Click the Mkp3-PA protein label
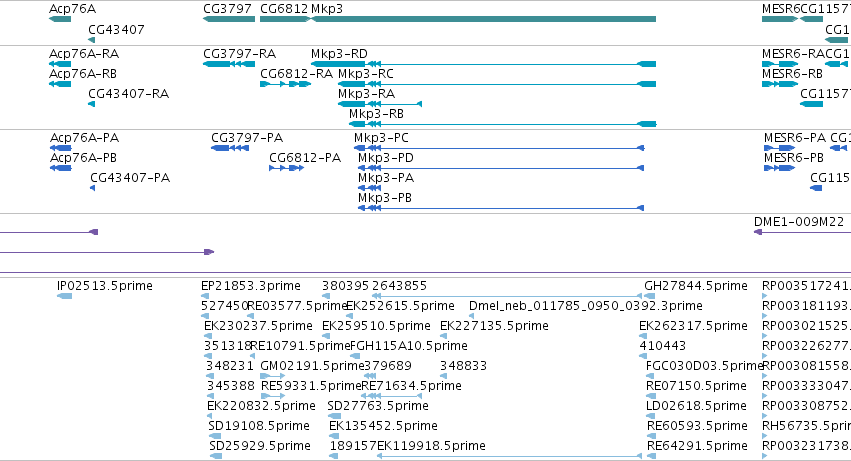 tap(386, 178)
